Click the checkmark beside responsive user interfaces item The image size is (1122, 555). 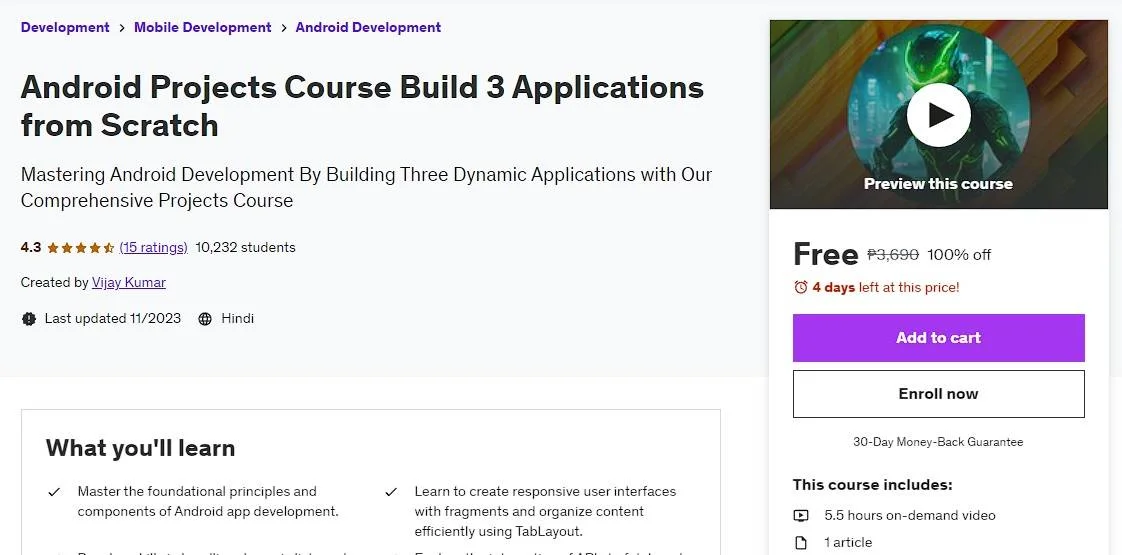point(391,492)
